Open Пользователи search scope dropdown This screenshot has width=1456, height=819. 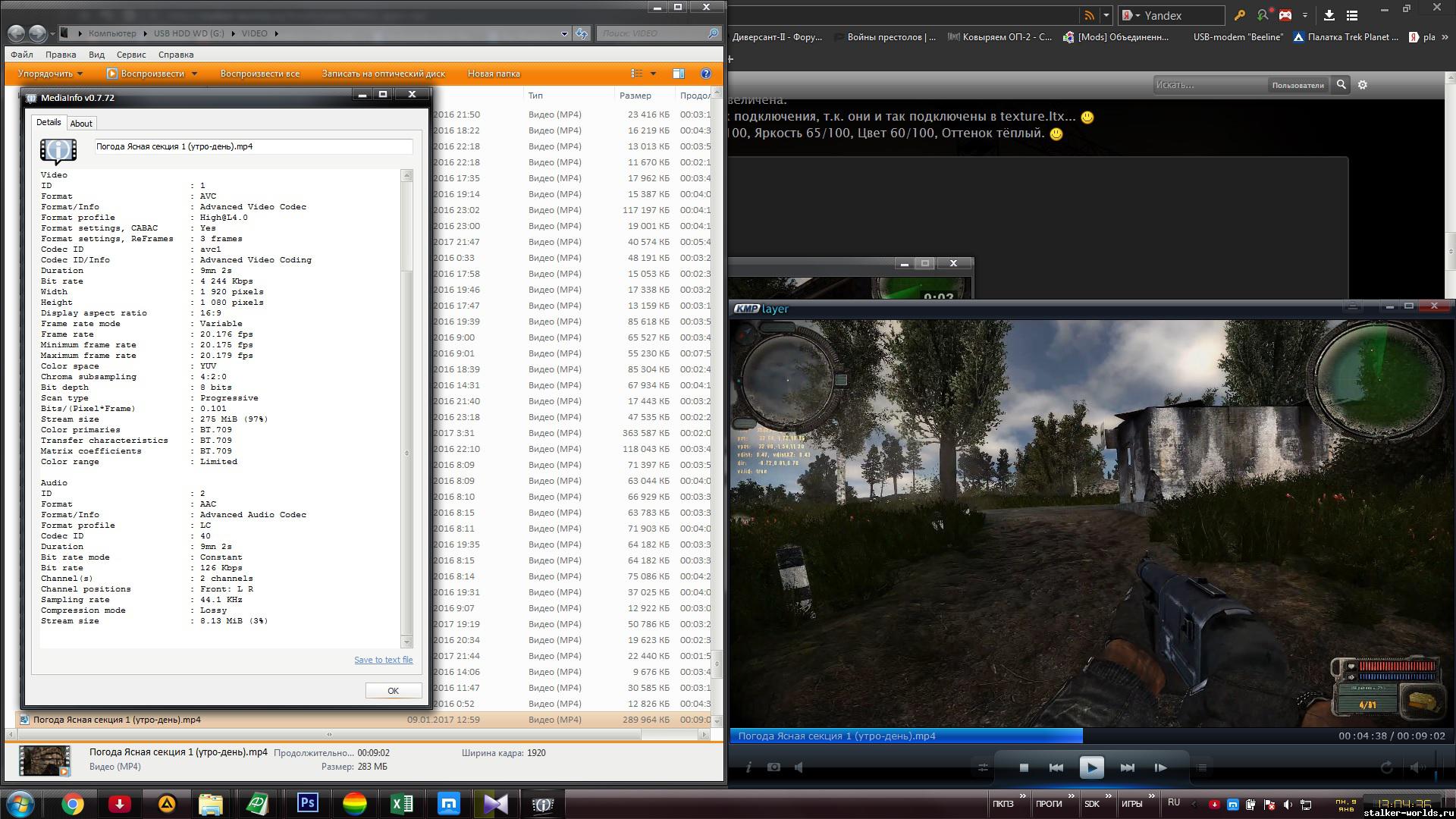click(x=1298, y=85)
